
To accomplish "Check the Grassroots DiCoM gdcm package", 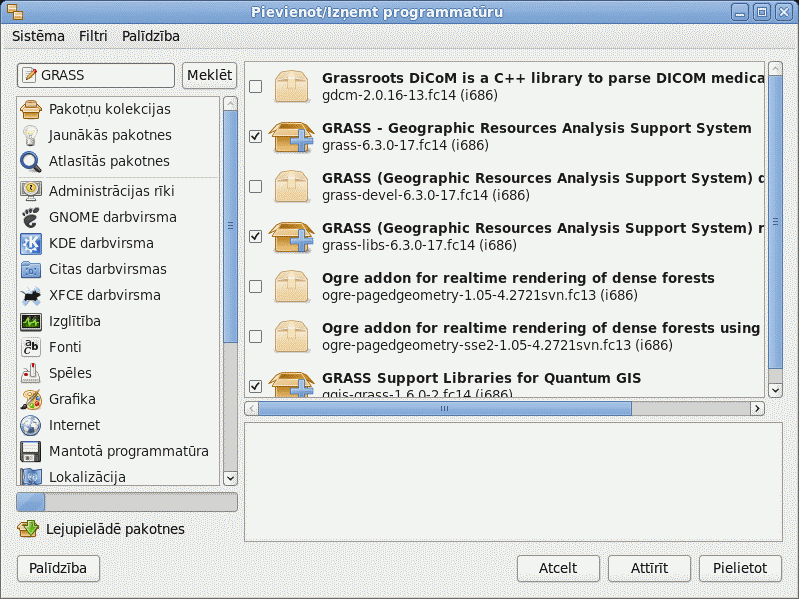I will click(255, 87).
